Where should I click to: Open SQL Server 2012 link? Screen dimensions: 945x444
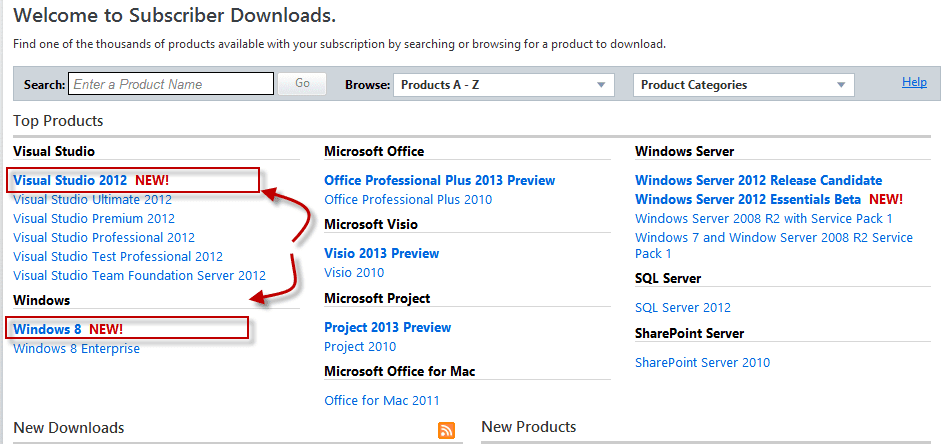tap(683, 308)
